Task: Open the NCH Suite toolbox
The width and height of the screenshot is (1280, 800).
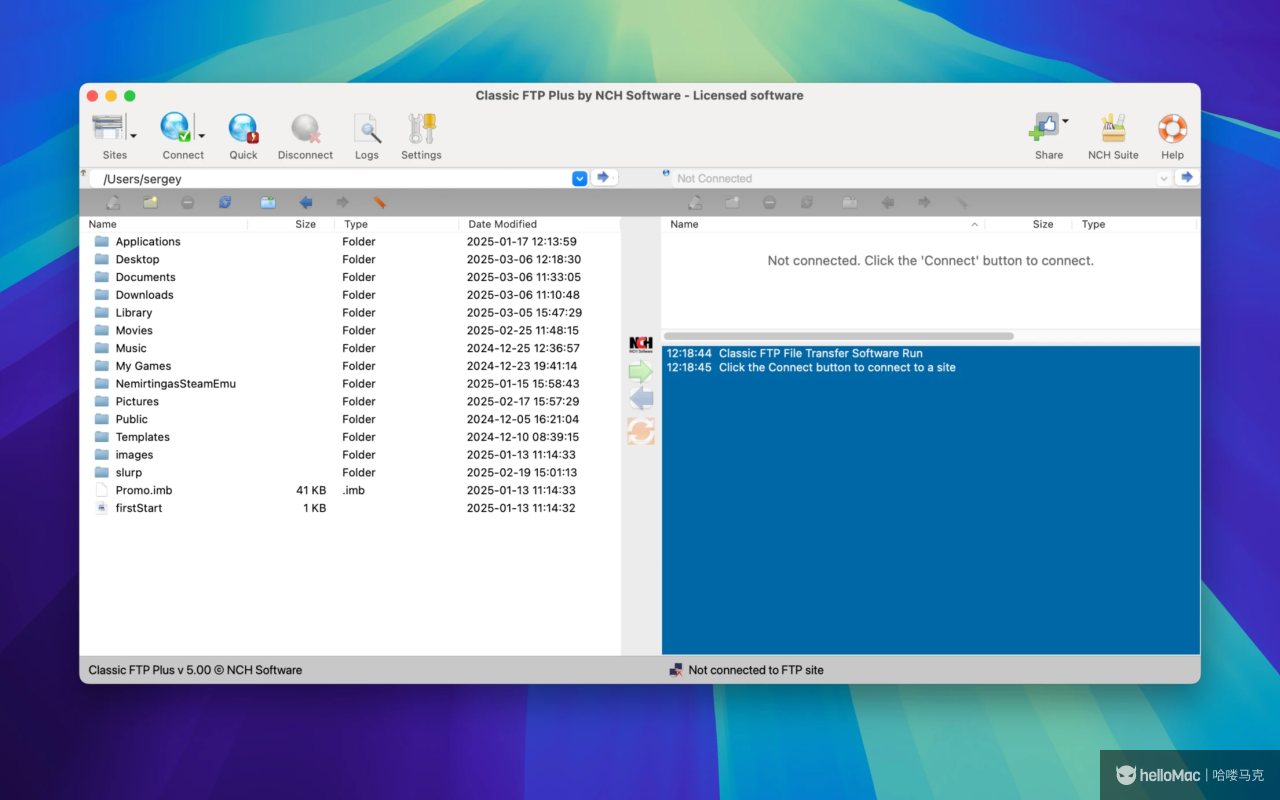Action: 1113,128
